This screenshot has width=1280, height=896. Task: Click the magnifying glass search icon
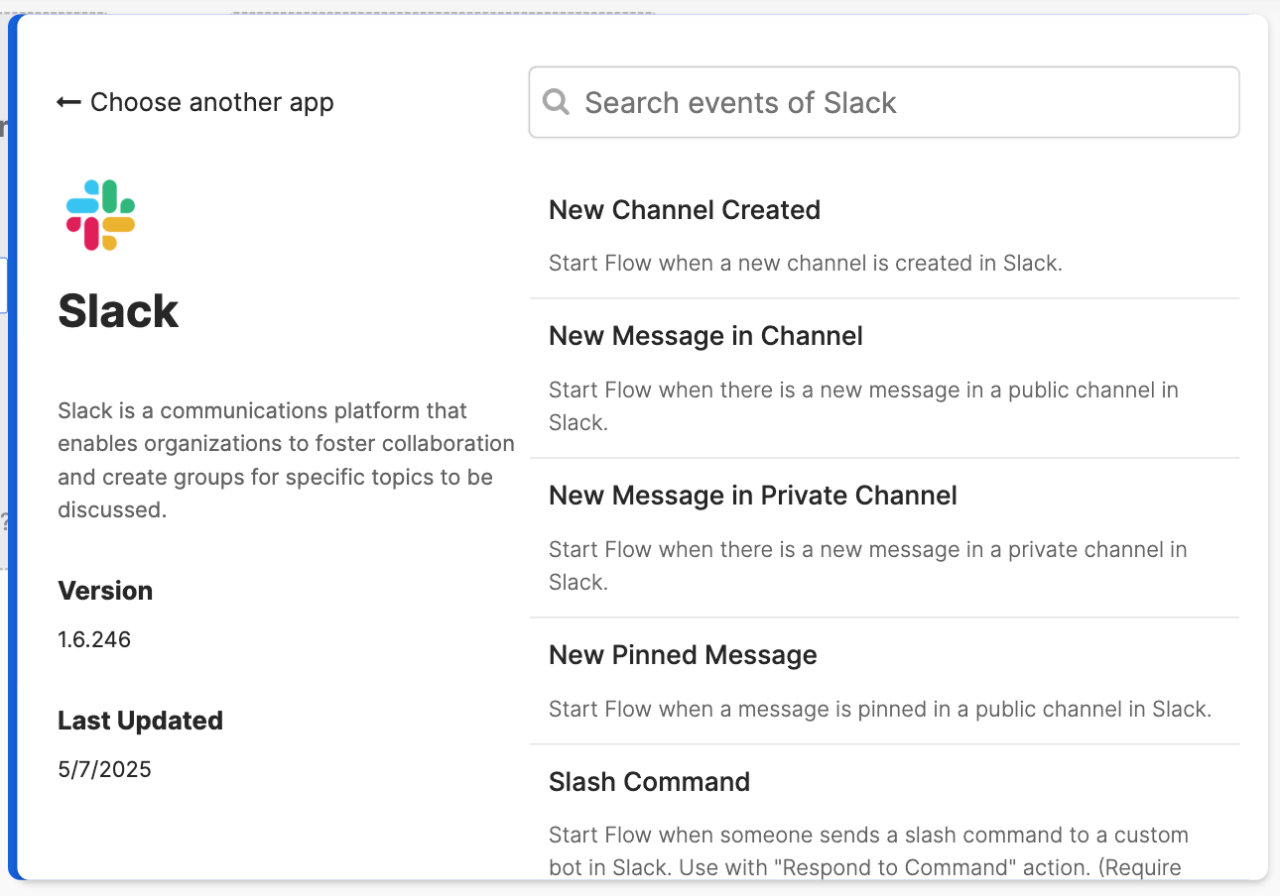557,102
